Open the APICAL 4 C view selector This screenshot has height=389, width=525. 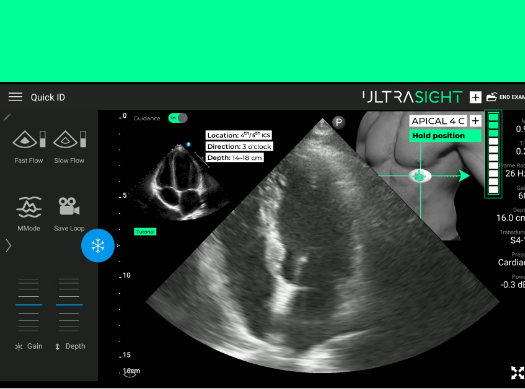click(438, 121)
